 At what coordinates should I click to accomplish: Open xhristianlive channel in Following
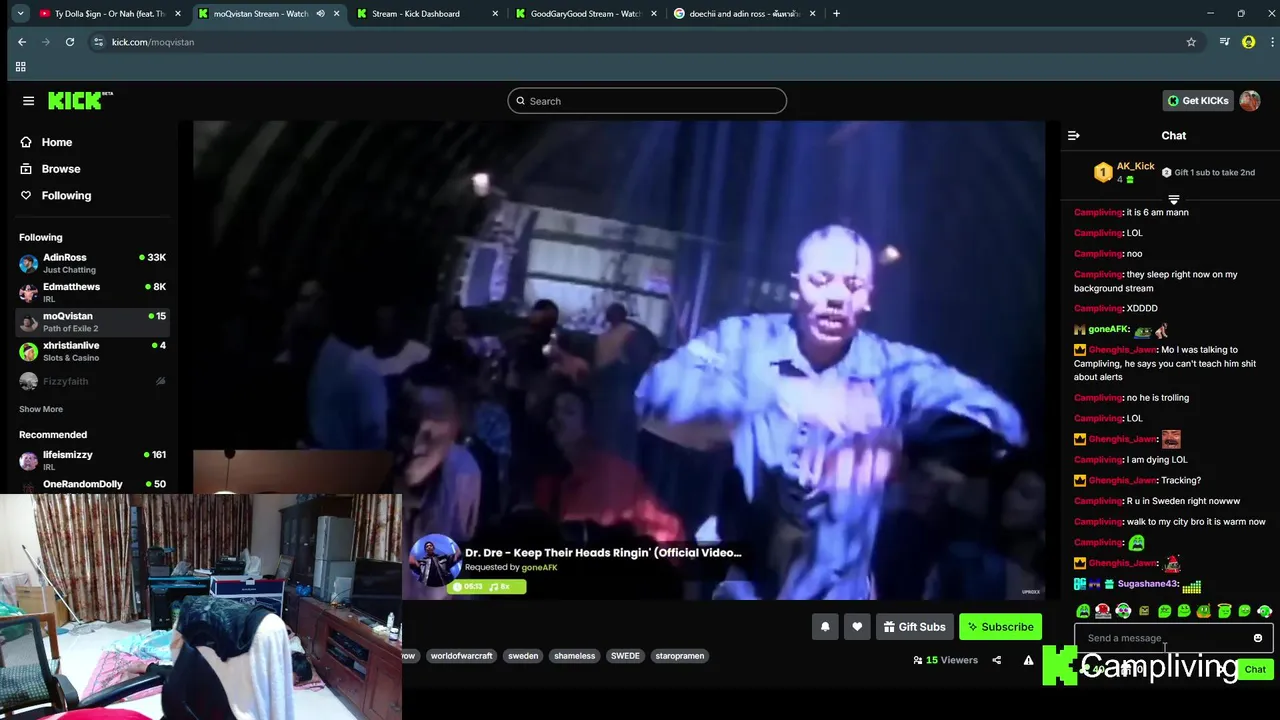pos(92,352)
